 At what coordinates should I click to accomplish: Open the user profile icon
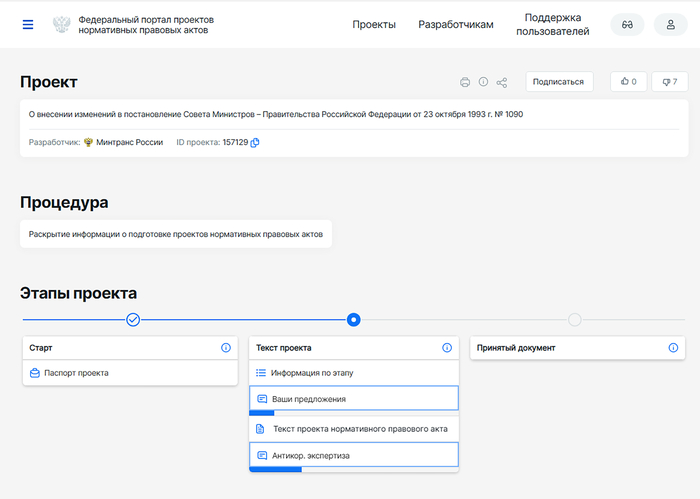pos(671,25)
